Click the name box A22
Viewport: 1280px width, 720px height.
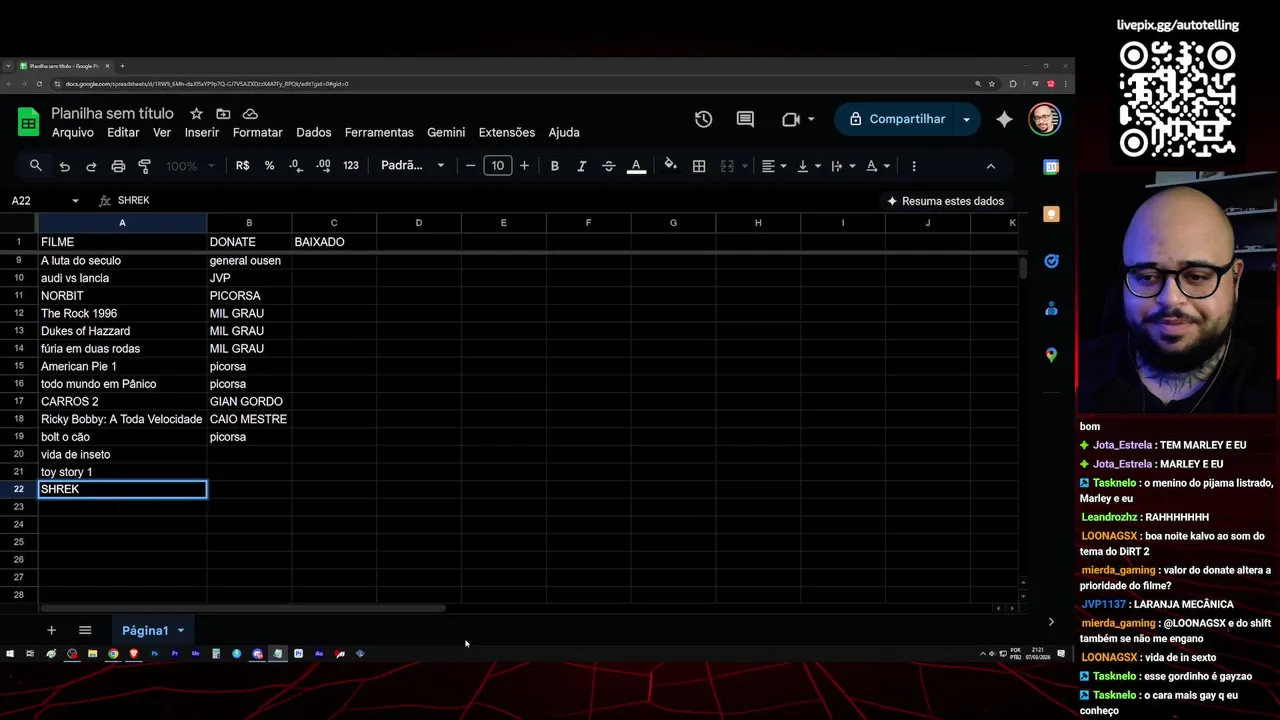tap(45, 200)
